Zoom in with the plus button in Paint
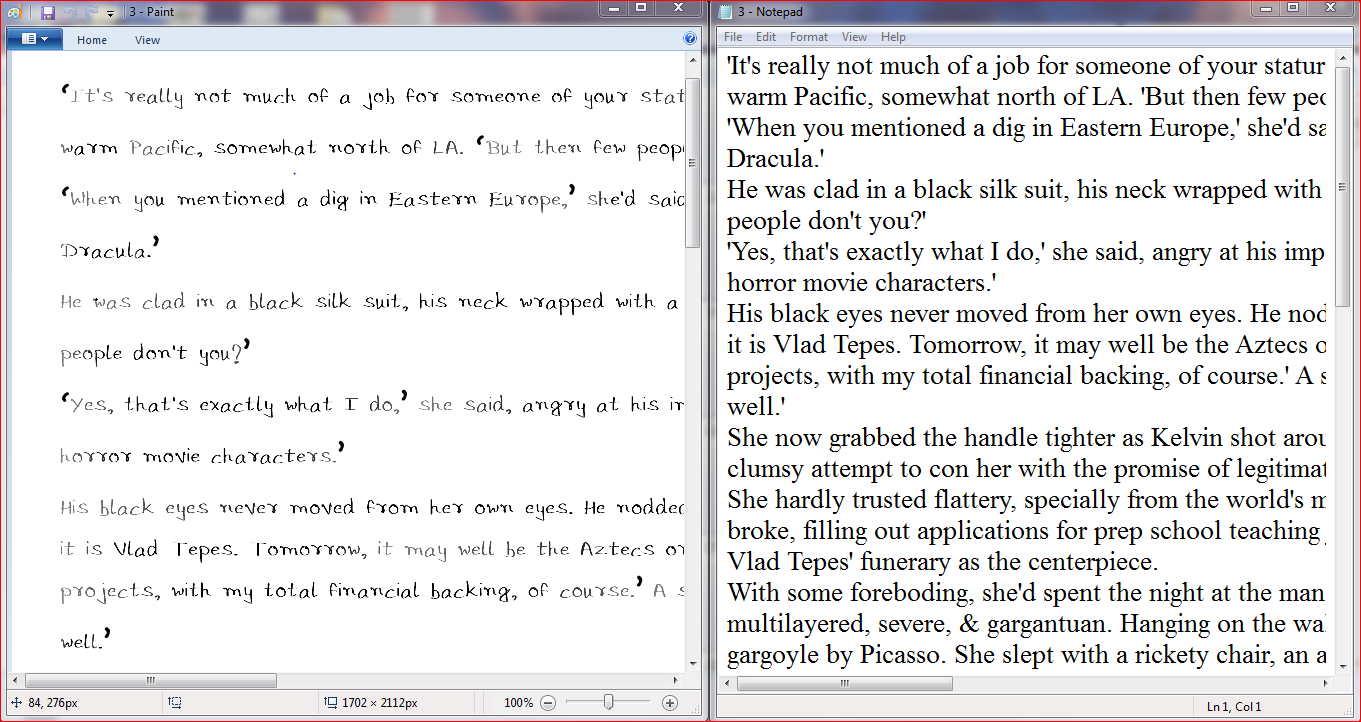The width and height of the screenshot is (1361, 722). (x=670, y=703)
